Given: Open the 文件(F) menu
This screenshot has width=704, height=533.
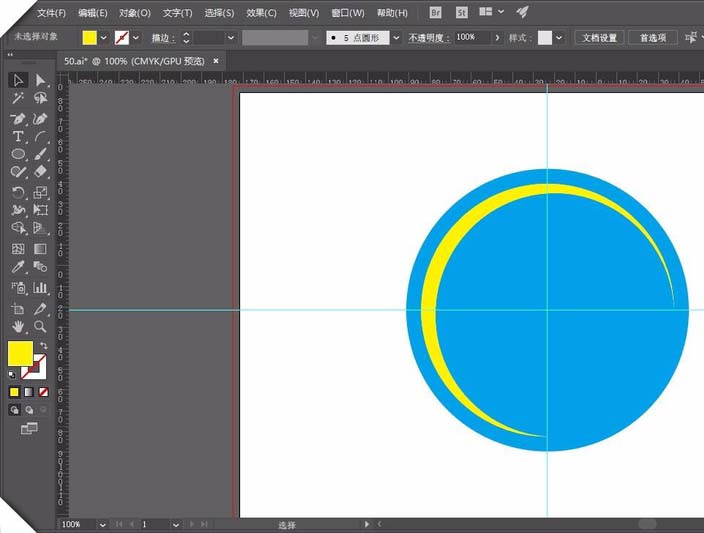Looking at the screenshot, I should tap(51, 13).
